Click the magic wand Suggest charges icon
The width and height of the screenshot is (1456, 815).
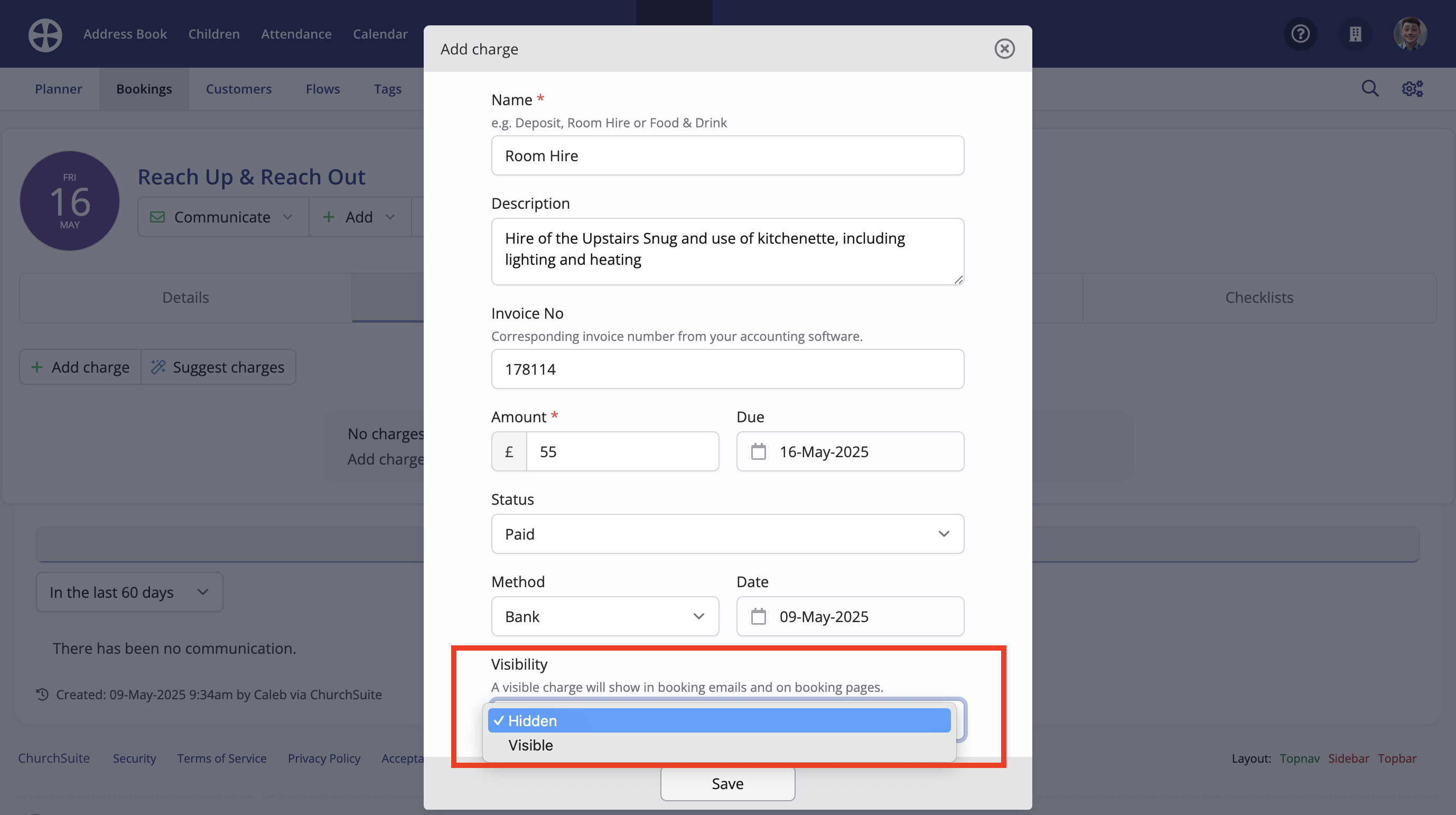point(158,367)
